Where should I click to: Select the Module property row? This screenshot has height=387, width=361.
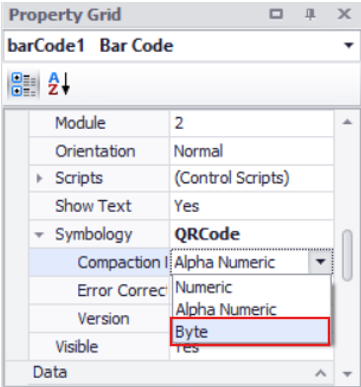[x=181, y=123]
